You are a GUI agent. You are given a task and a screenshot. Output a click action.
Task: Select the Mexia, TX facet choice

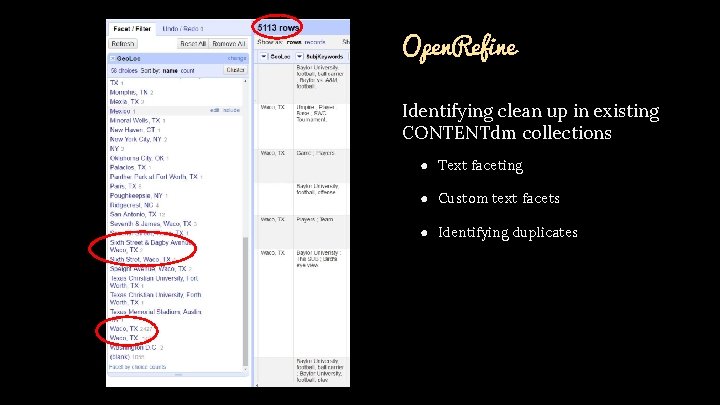tap(124, 101)
